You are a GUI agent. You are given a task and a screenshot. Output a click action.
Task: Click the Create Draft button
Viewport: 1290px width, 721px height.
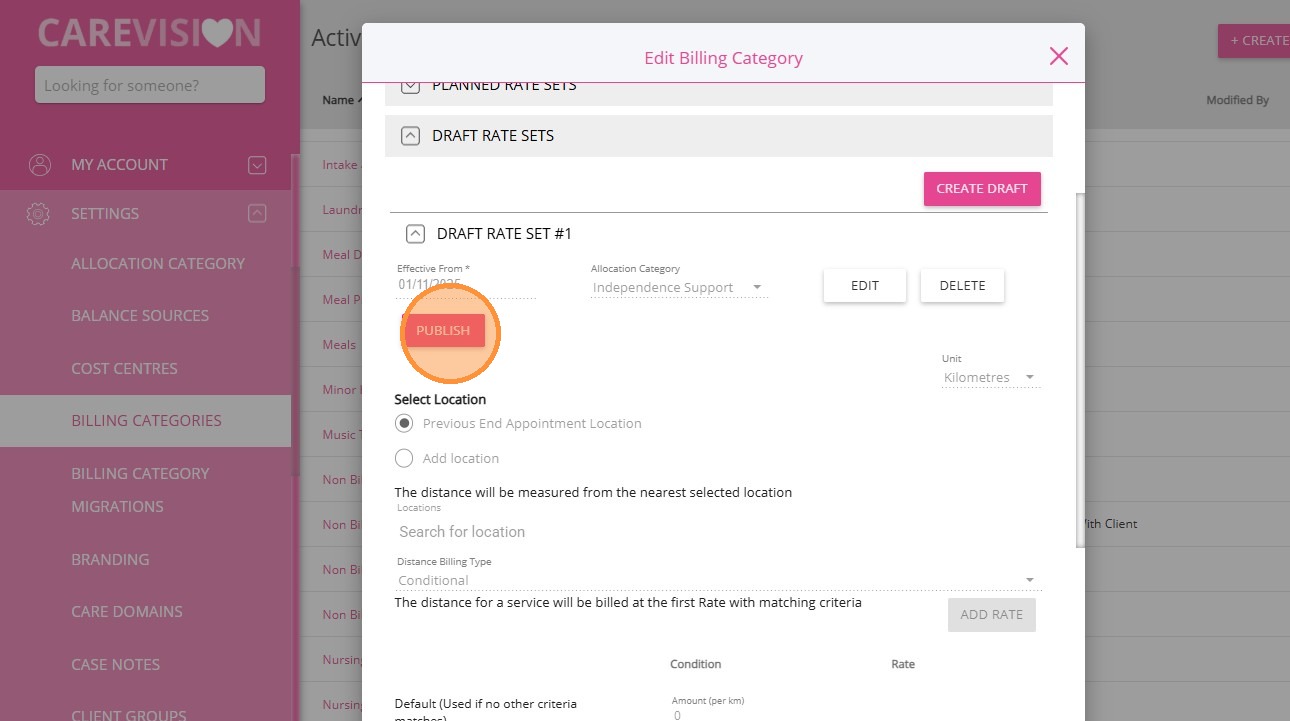click(981, 189)
